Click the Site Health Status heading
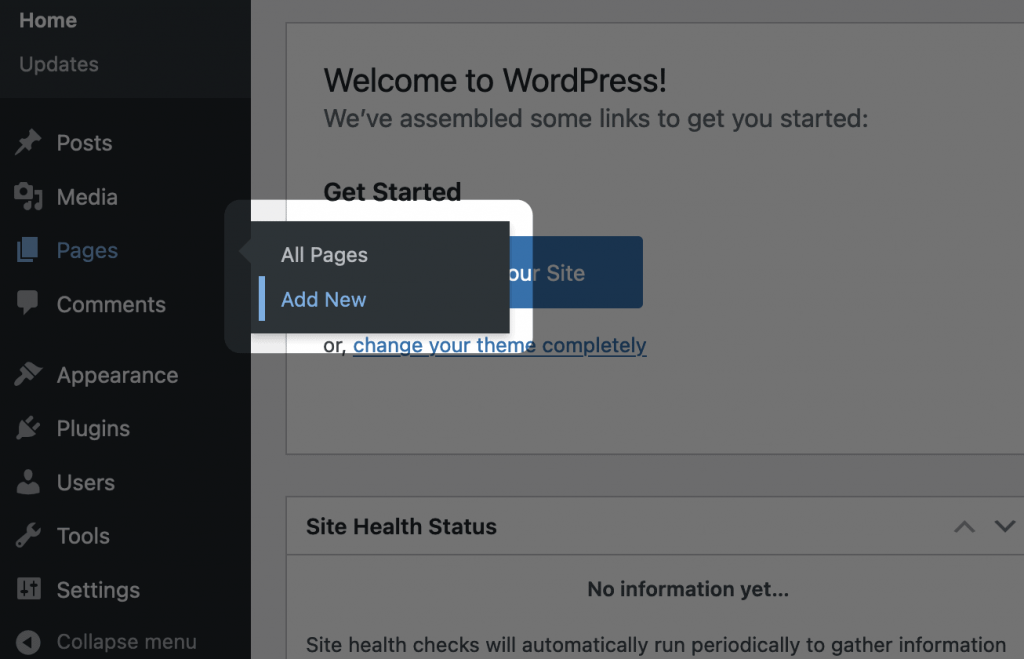This screenshot has height=659, width=1024. (x=401, y=526)
